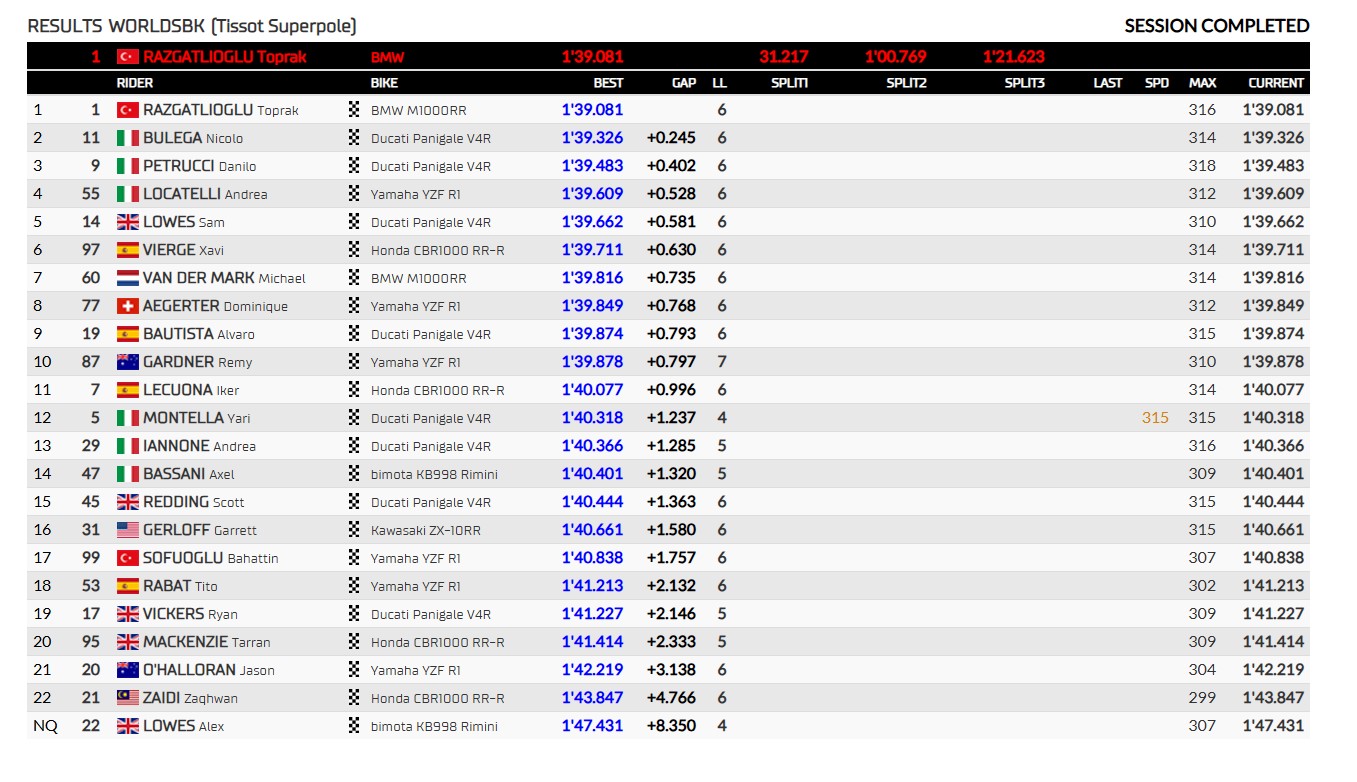The height and width of the screenshot is (782, 1357).
Task: Click Turkish flag icon beside RAZGATLIOGLU in row 1
Action: click(x=127, y=110)
